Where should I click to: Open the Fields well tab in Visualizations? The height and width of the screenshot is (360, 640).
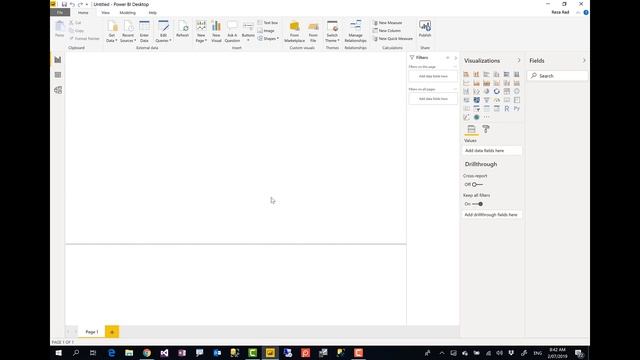(x=471, y=129)
